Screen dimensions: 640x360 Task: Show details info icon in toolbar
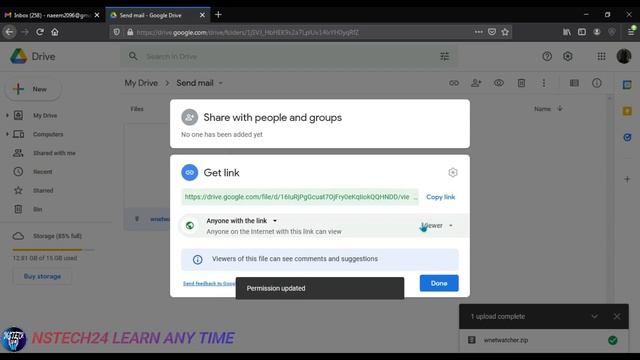(x=597, y=83)
